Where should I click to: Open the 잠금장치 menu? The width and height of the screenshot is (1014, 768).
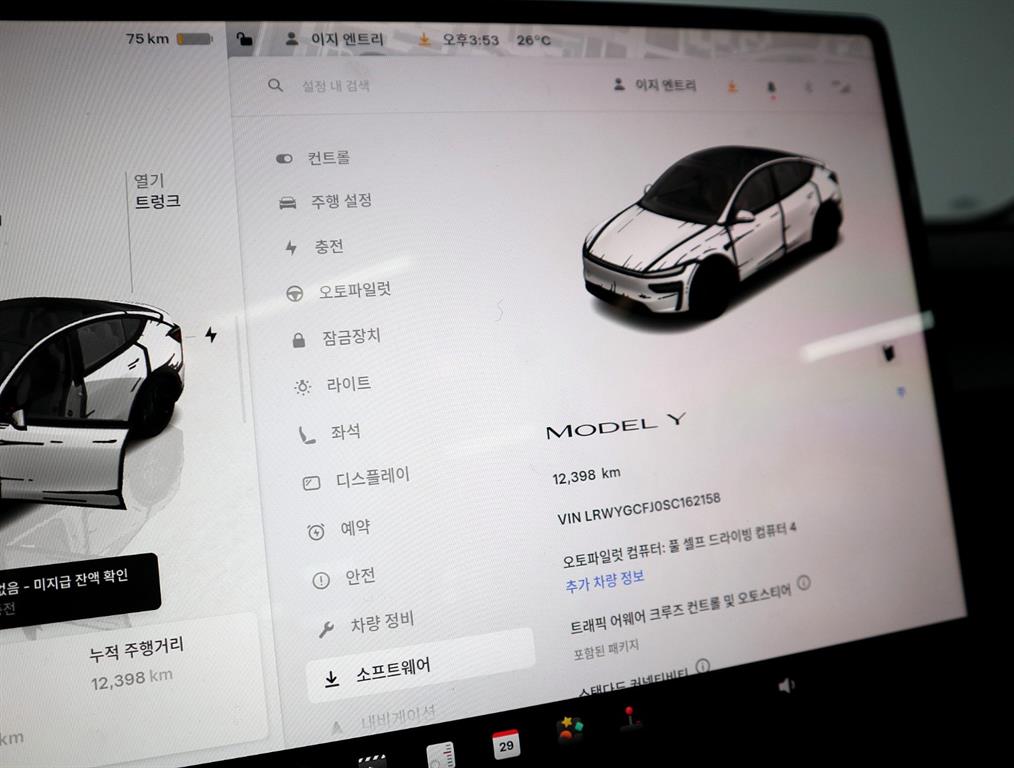(352, 337)
